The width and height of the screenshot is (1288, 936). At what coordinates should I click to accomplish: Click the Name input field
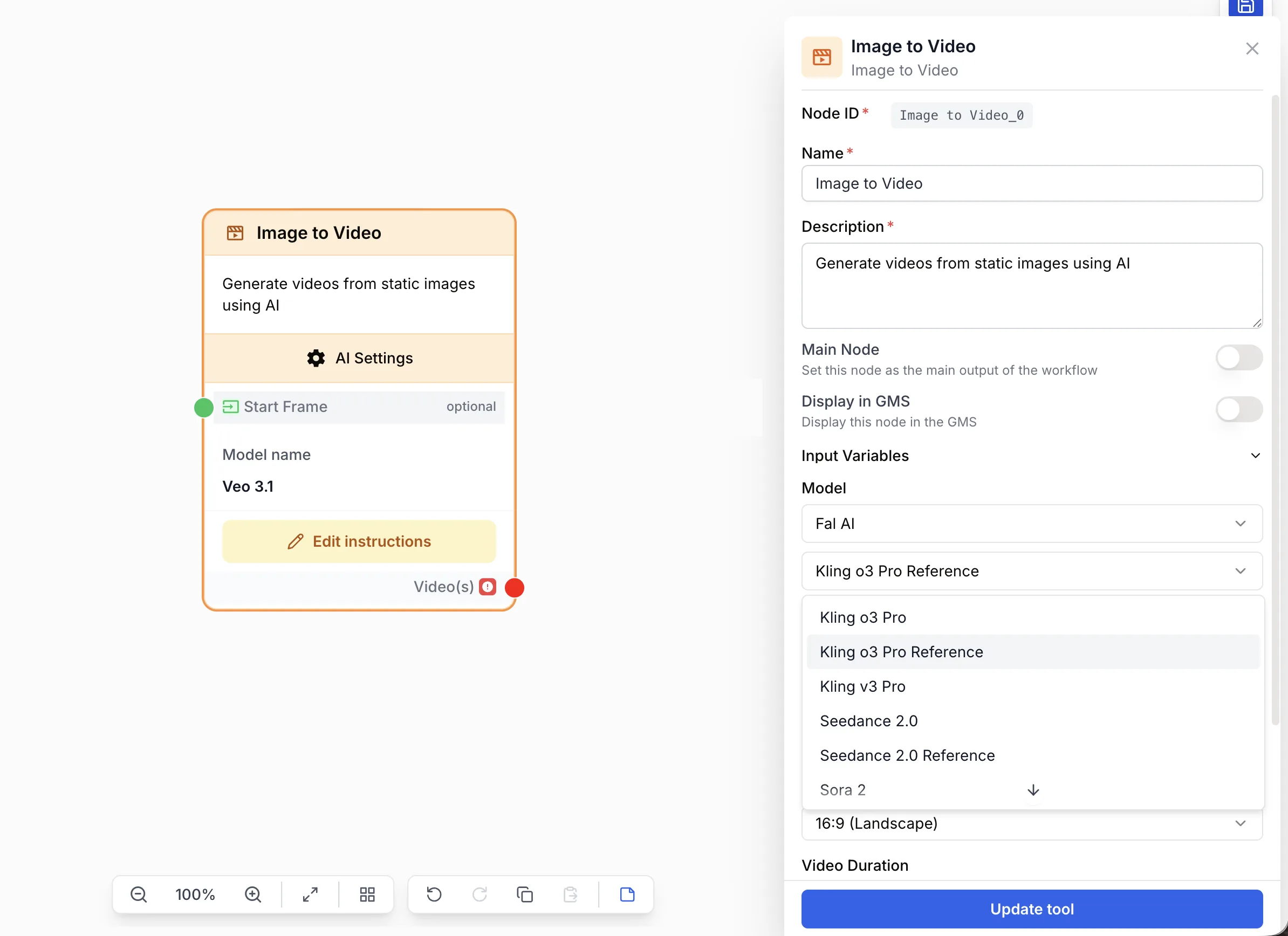pyautogui.click(x=1031, y=183)
